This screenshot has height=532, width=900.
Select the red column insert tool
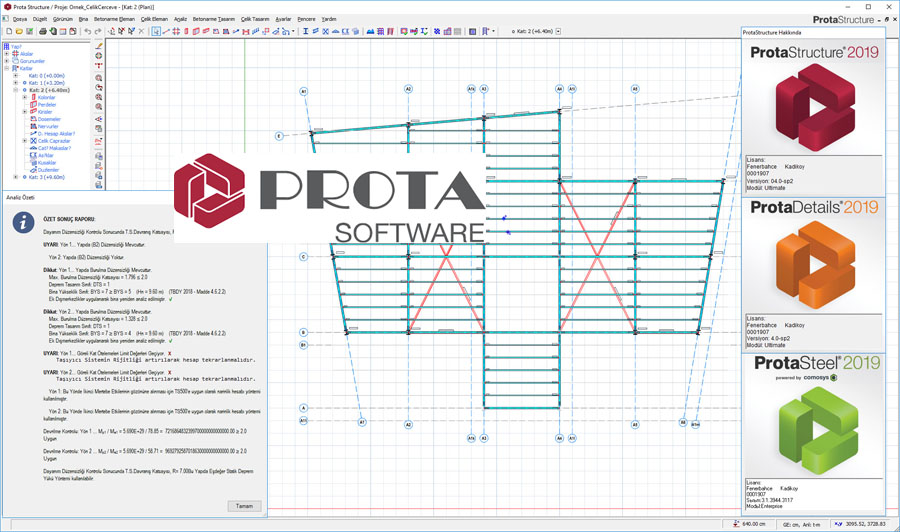click(x=186, y=32)
